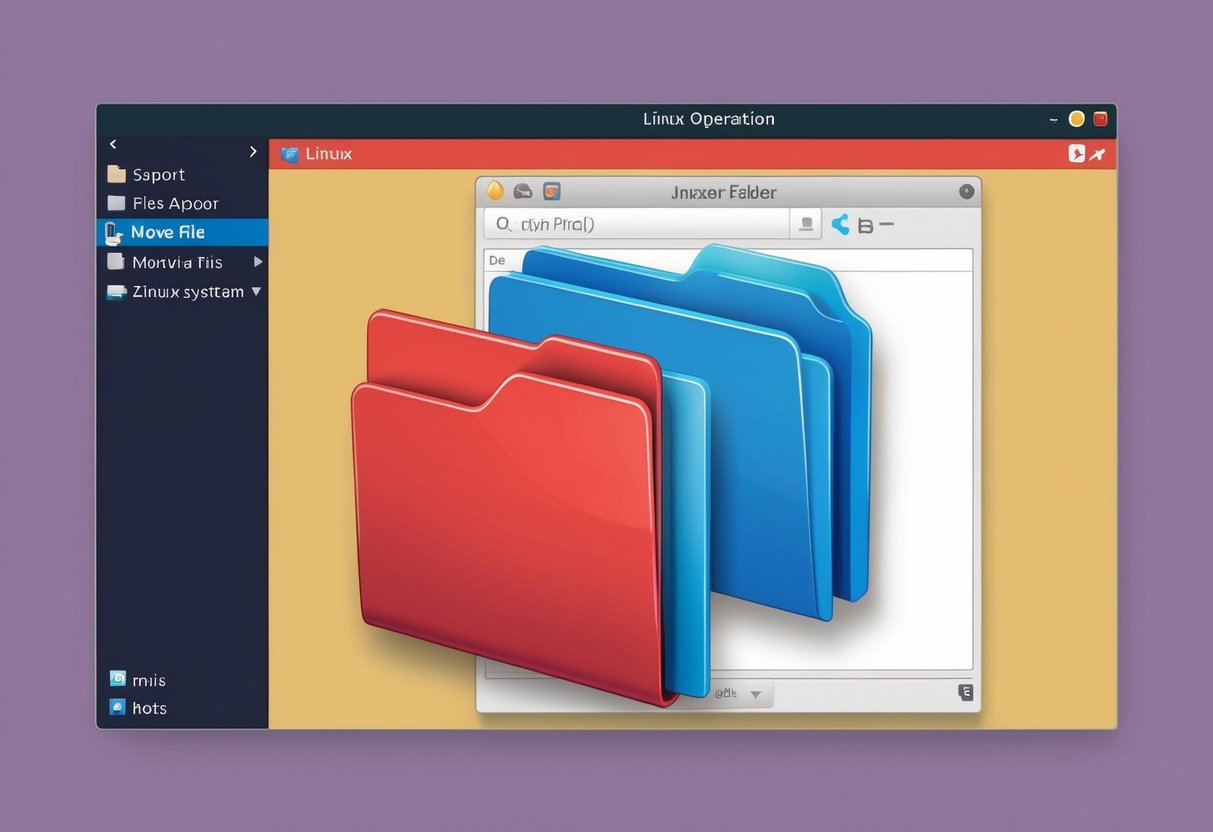This screenshot has width=1213, height=832.
Task: Click the orange square app icon in dialog header
Action: (551, 190)
